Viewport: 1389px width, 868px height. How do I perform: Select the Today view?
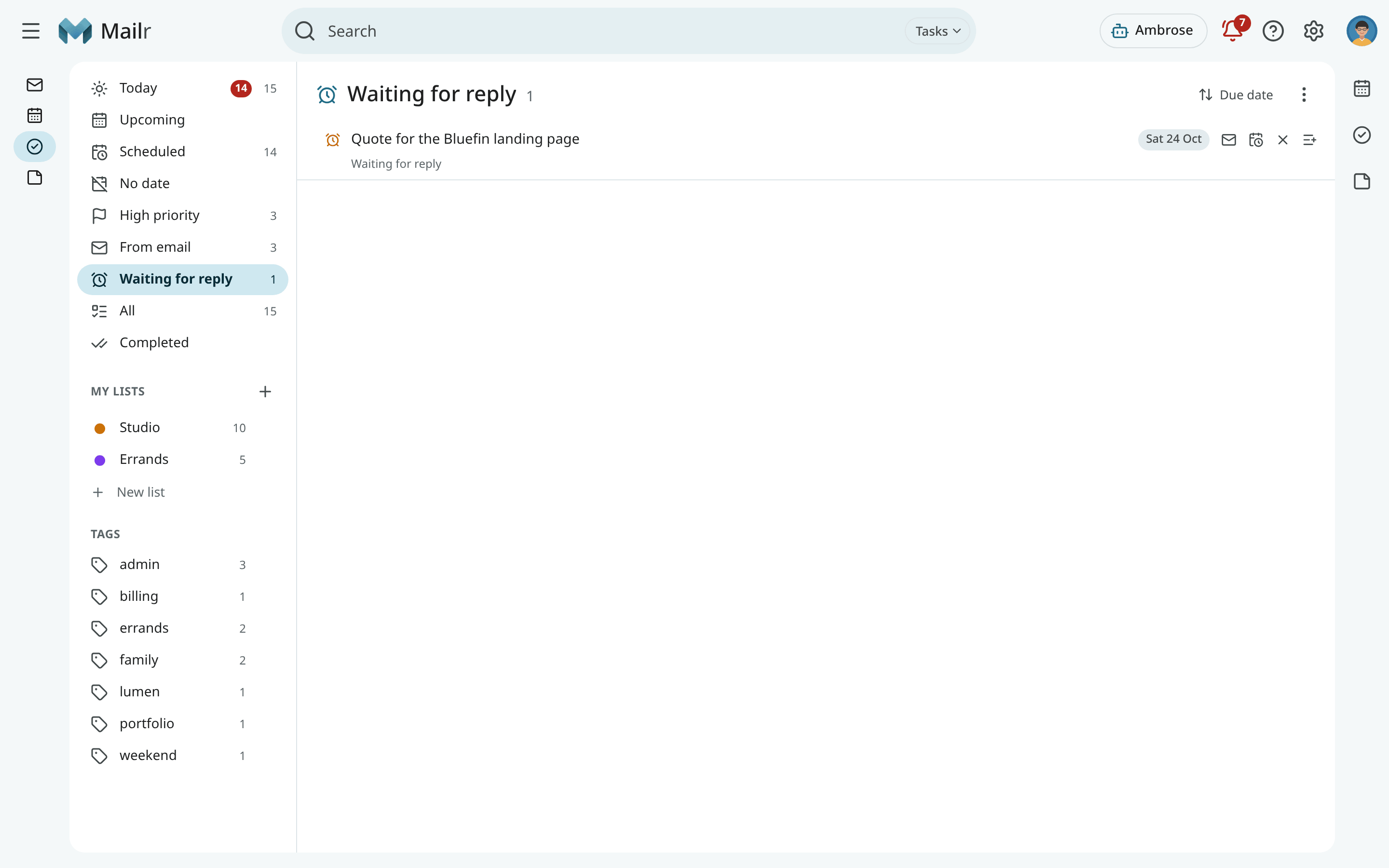(x=182, y=88)
